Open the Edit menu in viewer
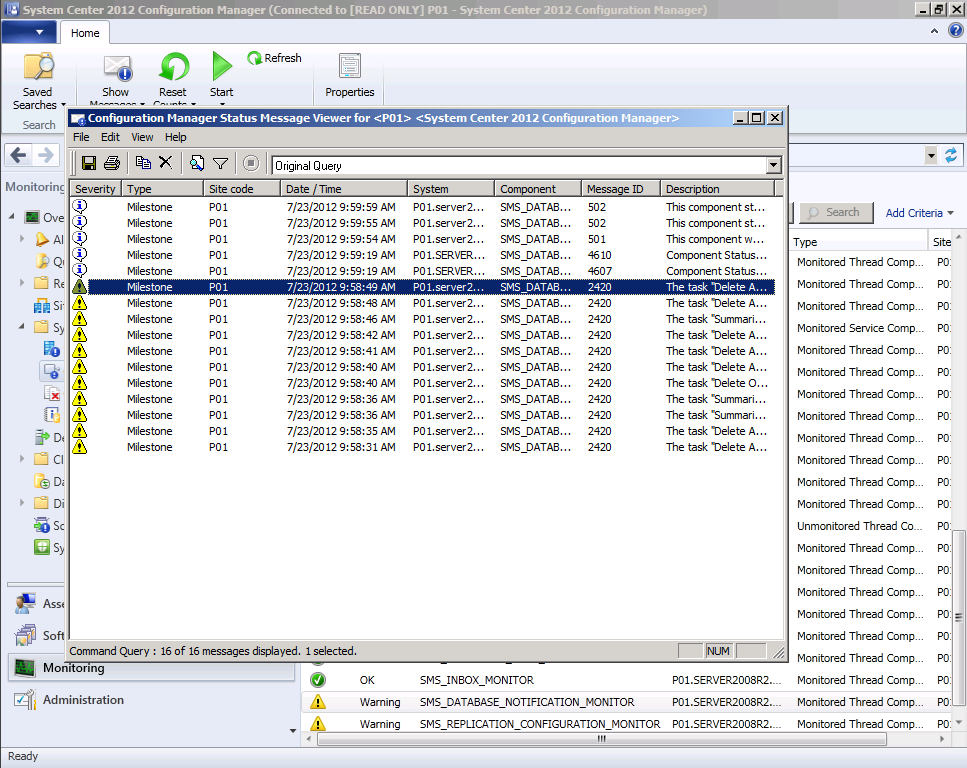 click(110, 137)
